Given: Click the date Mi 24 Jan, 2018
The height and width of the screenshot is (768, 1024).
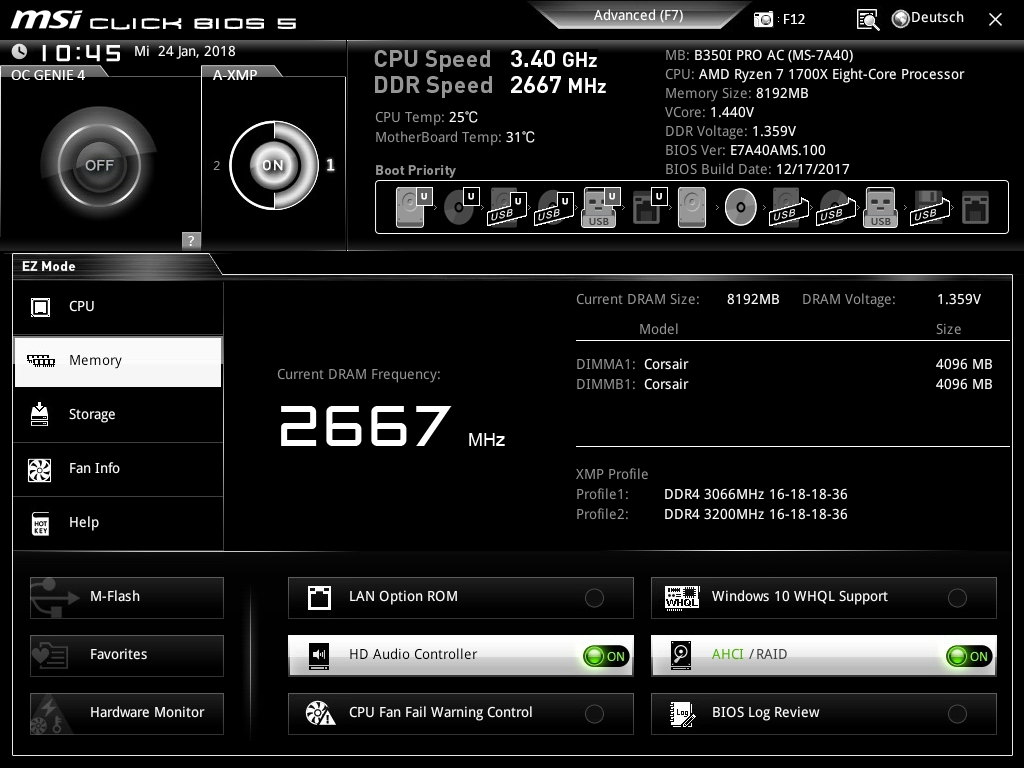Looking at the screenshot, I should [x=185, y=51].
